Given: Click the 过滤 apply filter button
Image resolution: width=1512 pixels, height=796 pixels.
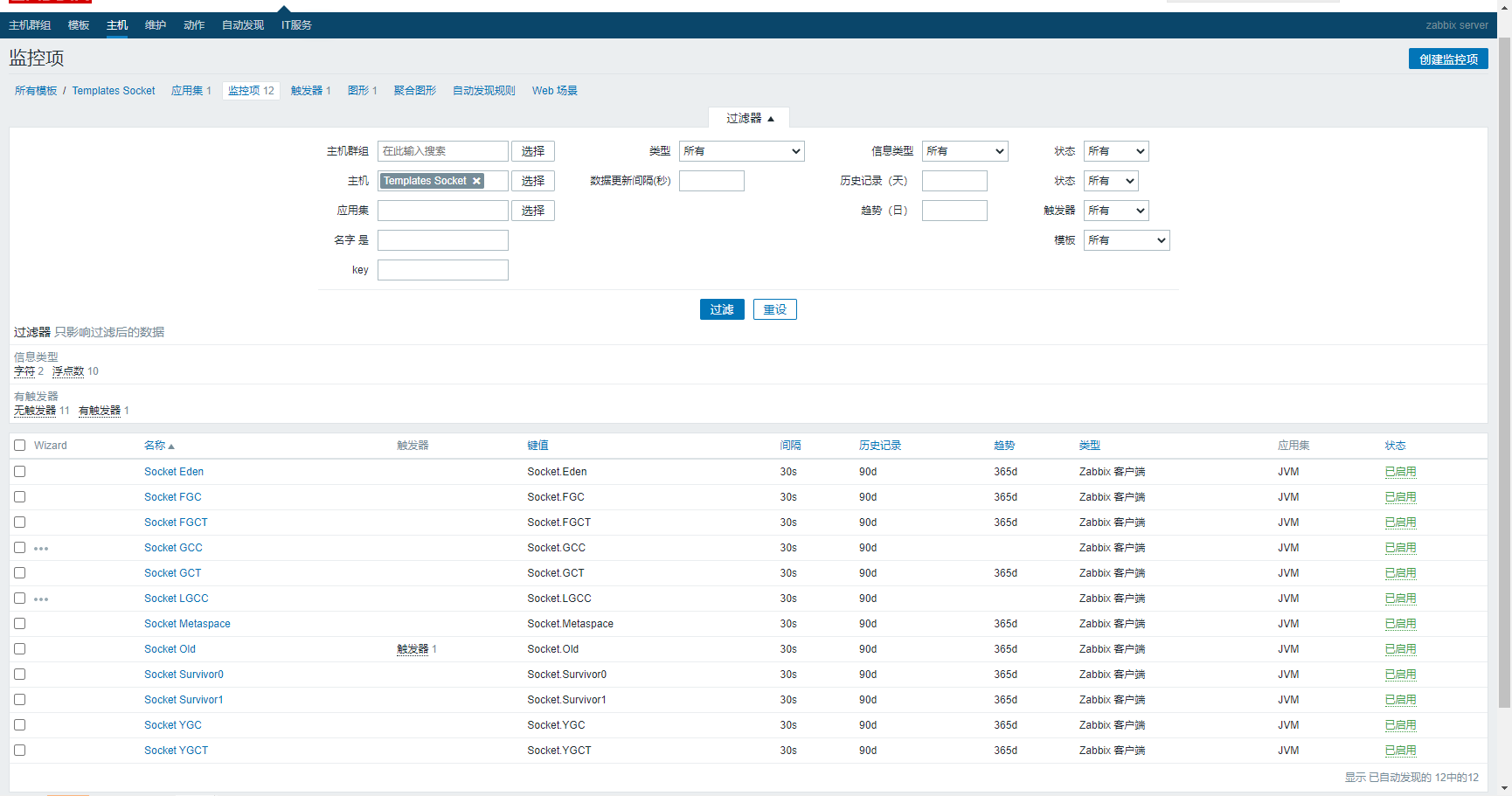Looking at the screenshot, I should pyautogui.click(x=722, y=309).
